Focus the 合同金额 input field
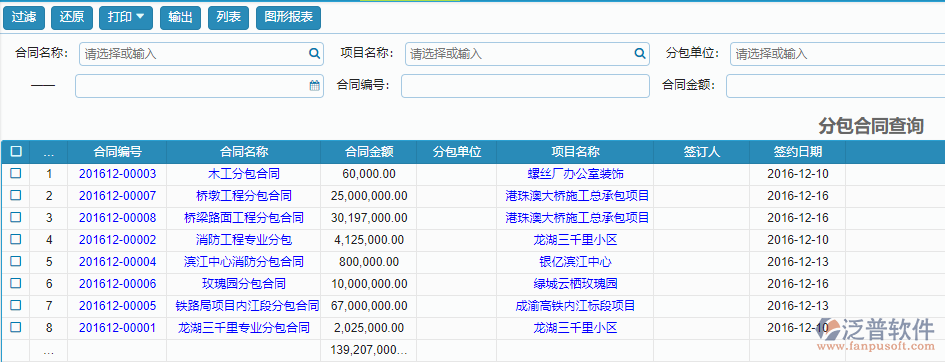945x362 pixels. pos(835,86)
